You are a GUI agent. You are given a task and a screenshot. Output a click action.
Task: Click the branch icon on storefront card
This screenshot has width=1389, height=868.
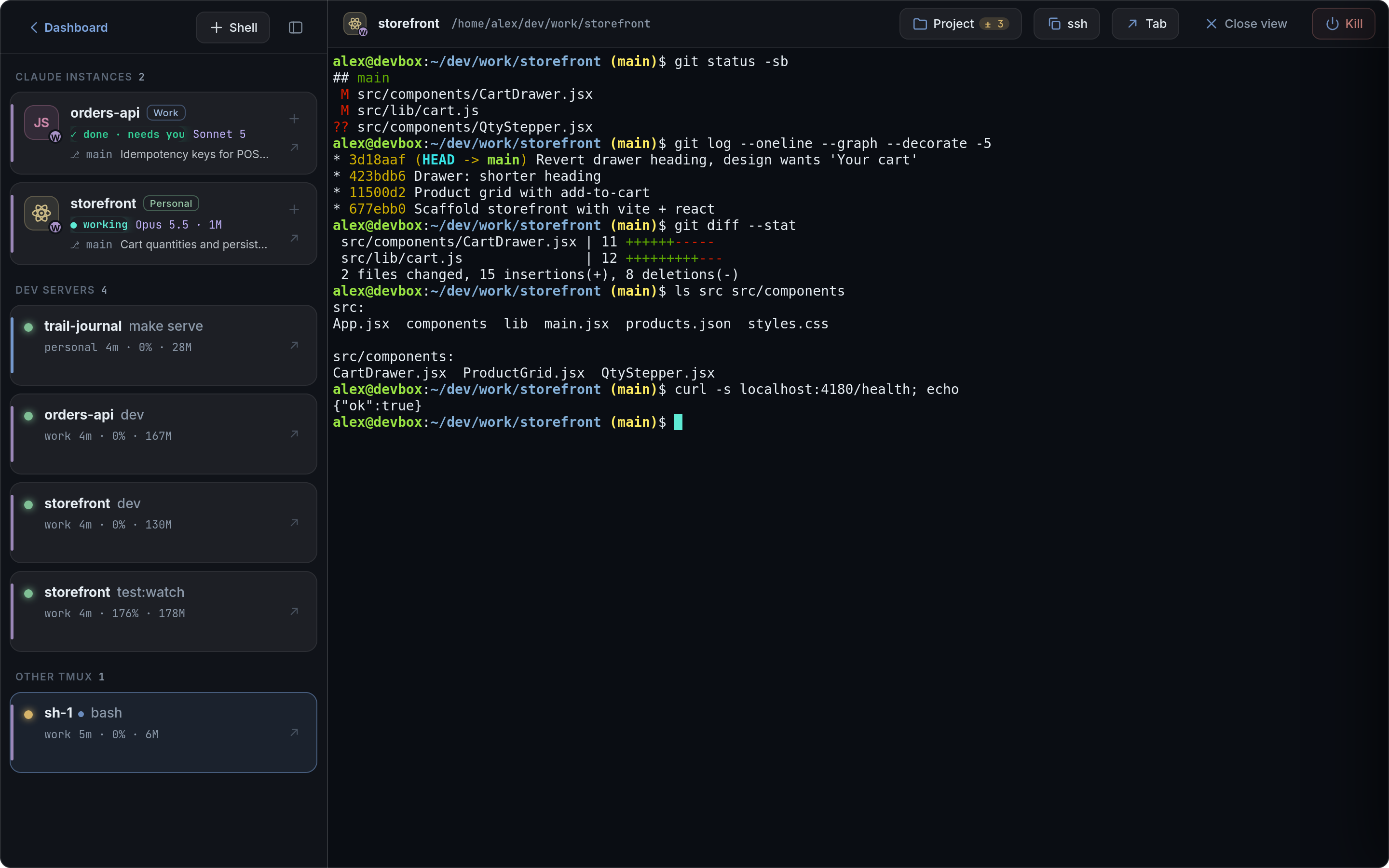coord(75,244)
